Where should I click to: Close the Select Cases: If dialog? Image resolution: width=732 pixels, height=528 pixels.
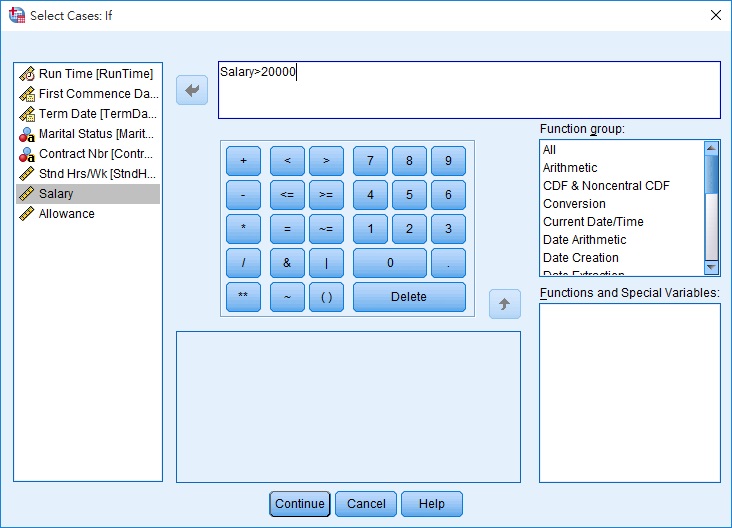pos(716,15)
